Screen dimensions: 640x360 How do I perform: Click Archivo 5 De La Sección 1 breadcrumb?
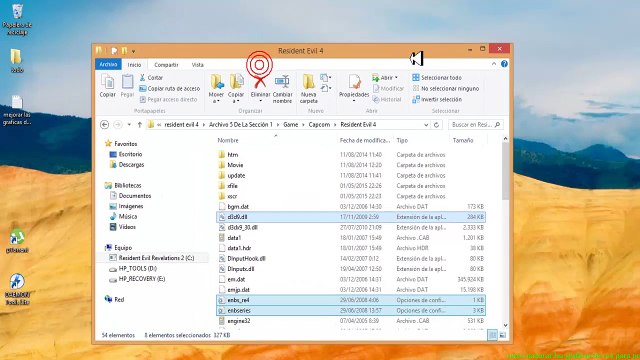[241, 124]
